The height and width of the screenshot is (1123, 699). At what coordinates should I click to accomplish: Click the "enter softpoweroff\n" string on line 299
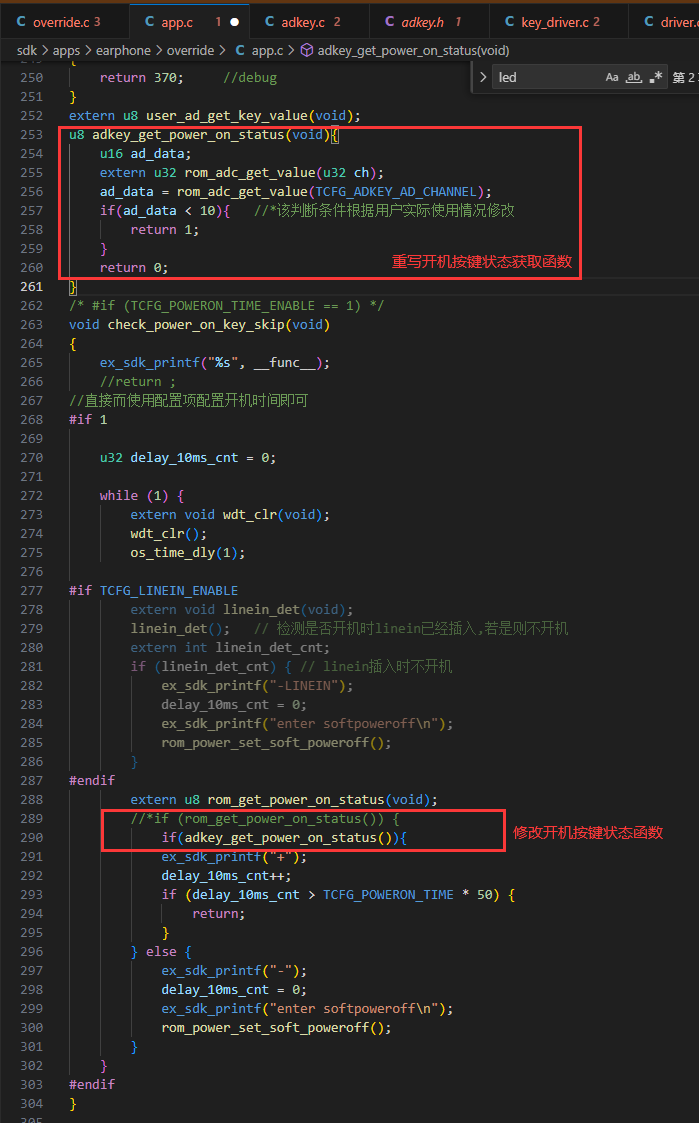point(357,1009)
